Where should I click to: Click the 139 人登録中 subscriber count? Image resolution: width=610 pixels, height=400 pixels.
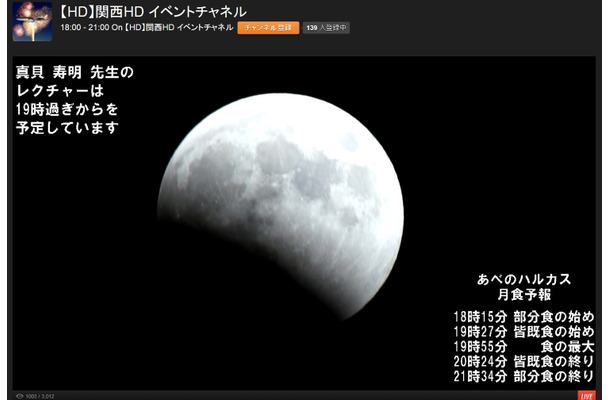coord(326,28)
